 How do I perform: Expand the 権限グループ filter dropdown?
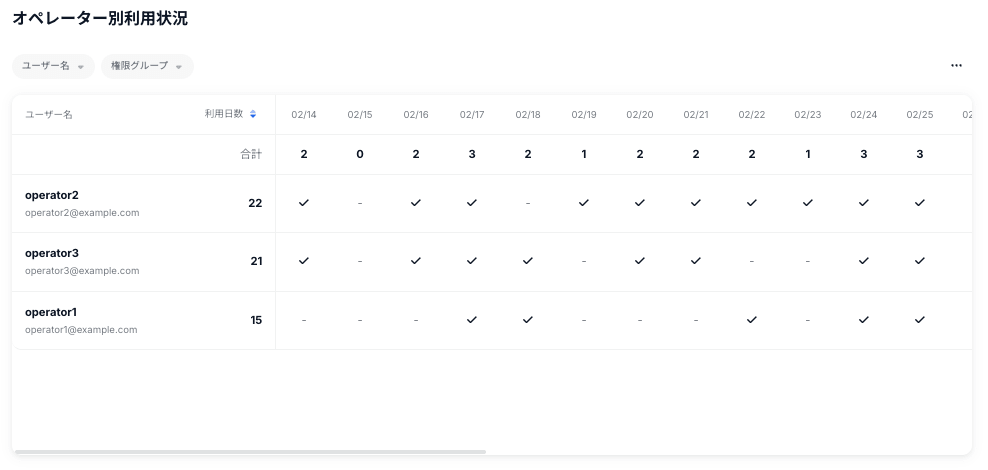click(x=147, y=66)
